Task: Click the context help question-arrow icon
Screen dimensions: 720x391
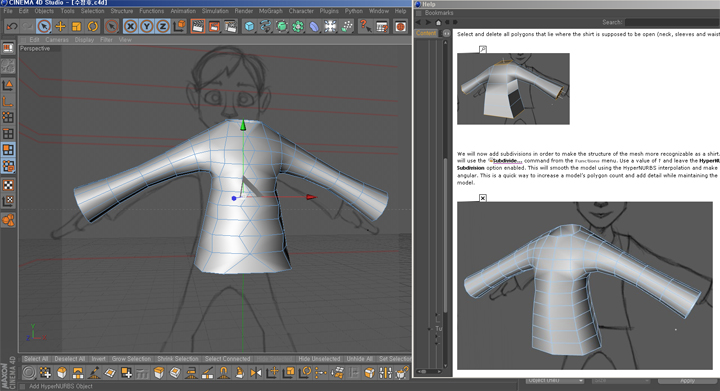Action: (365, 26)
